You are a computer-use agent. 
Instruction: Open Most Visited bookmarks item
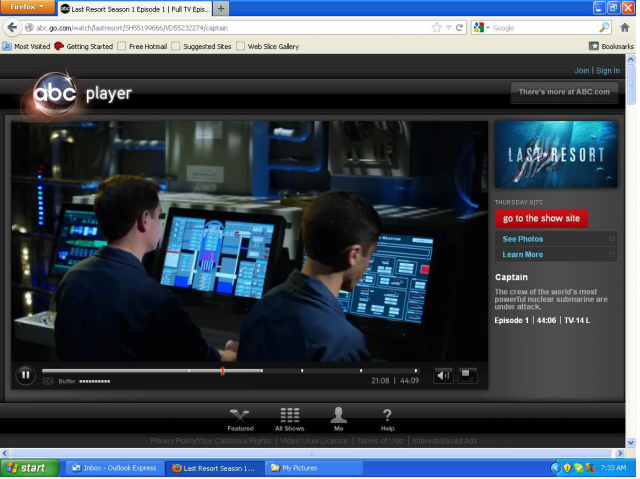[27, 47]
